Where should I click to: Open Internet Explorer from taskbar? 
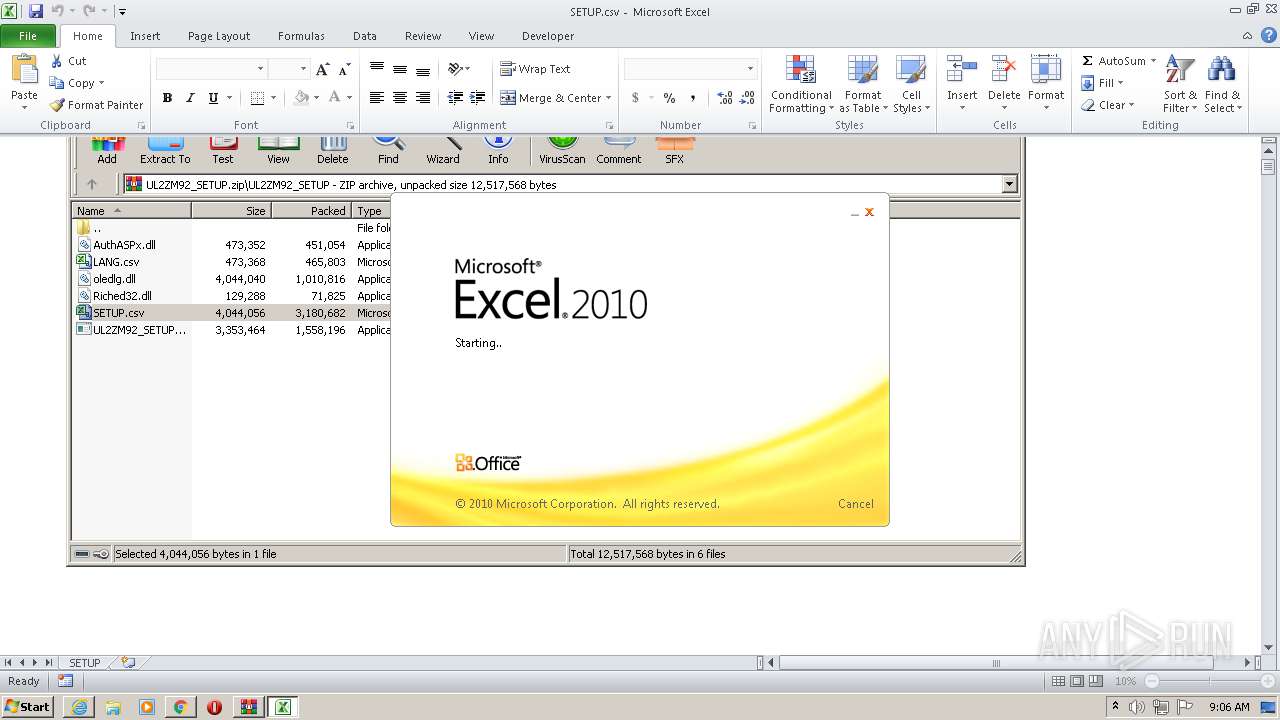click(x=79, y=707)
